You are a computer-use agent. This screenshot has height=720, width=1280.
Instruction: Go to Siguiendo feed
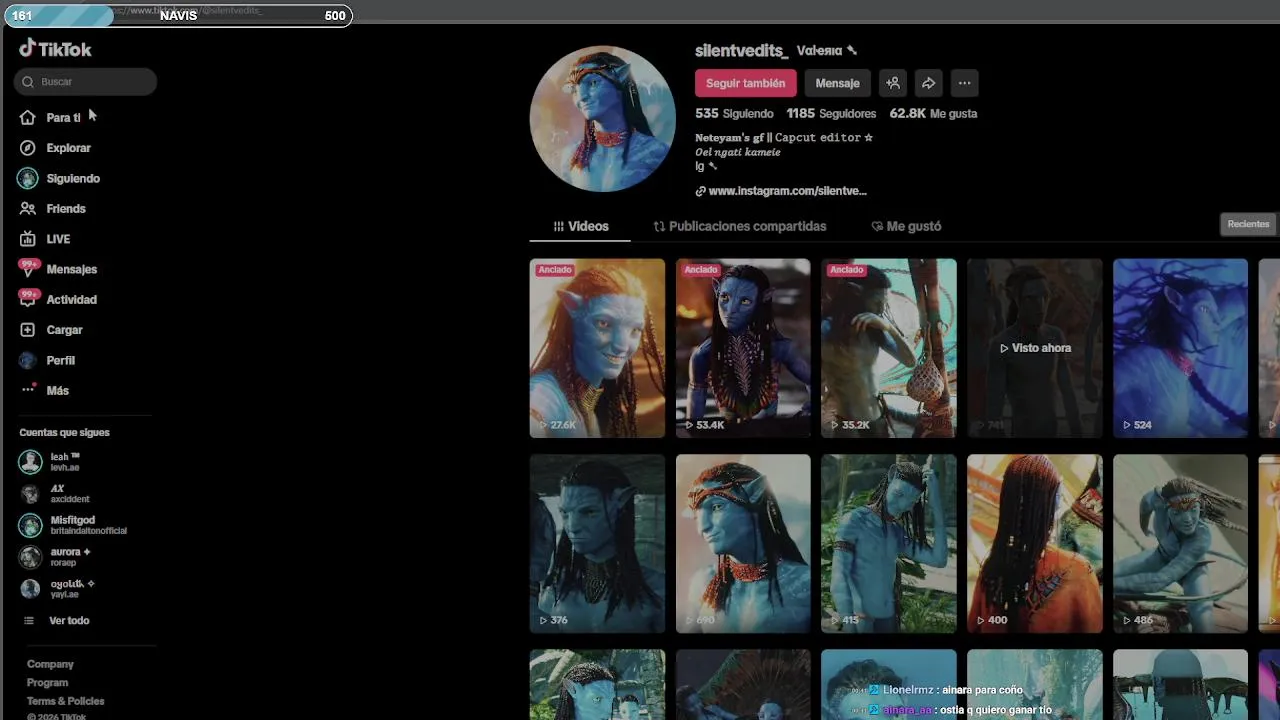pyautogui.click(x=73, y=178)
